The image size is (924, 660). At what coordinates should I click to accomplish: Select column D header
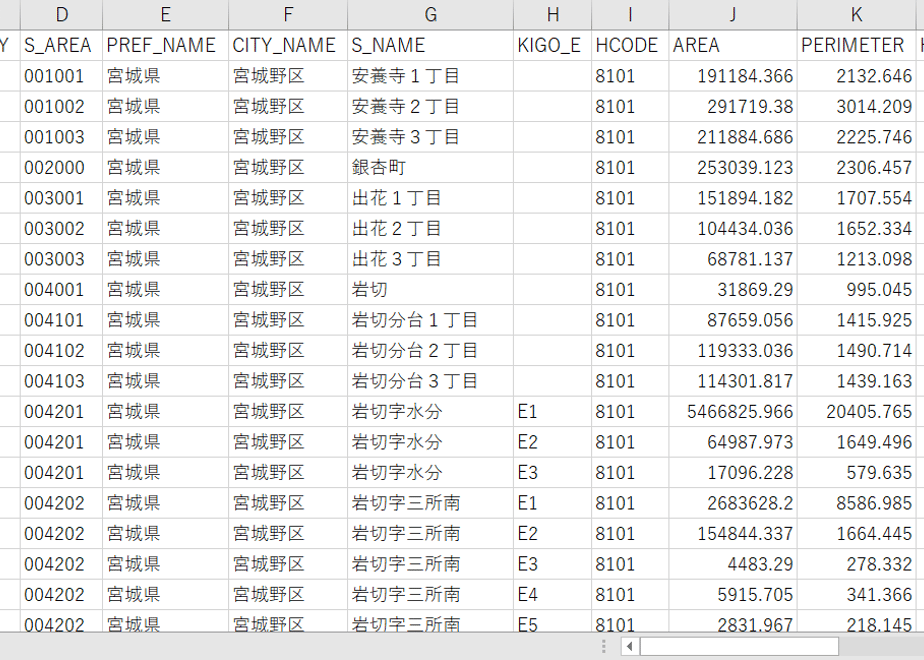click(x=61, y=15)
